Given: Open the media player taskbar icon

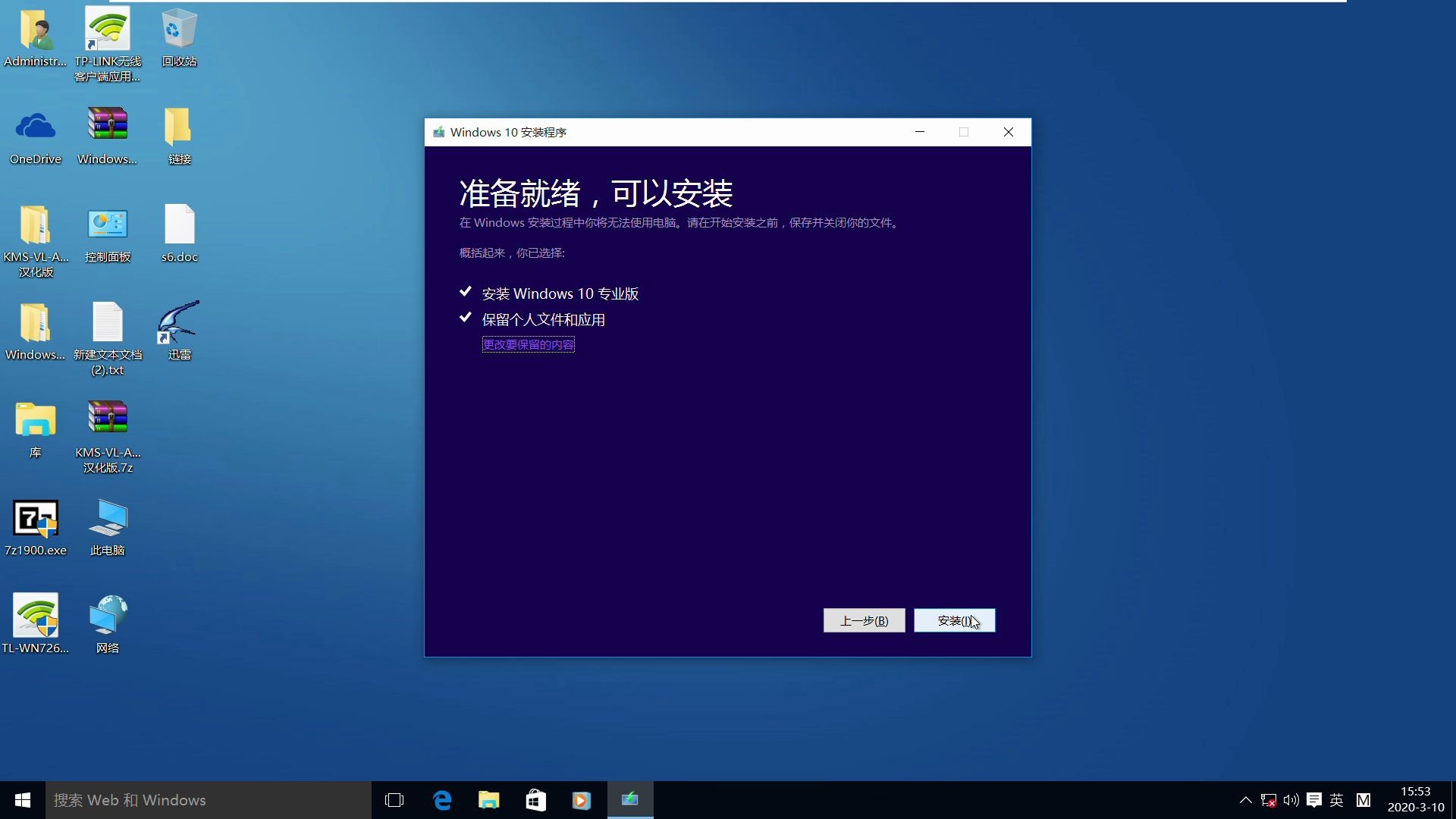Looking at the screenshot, I should point(582,800).
